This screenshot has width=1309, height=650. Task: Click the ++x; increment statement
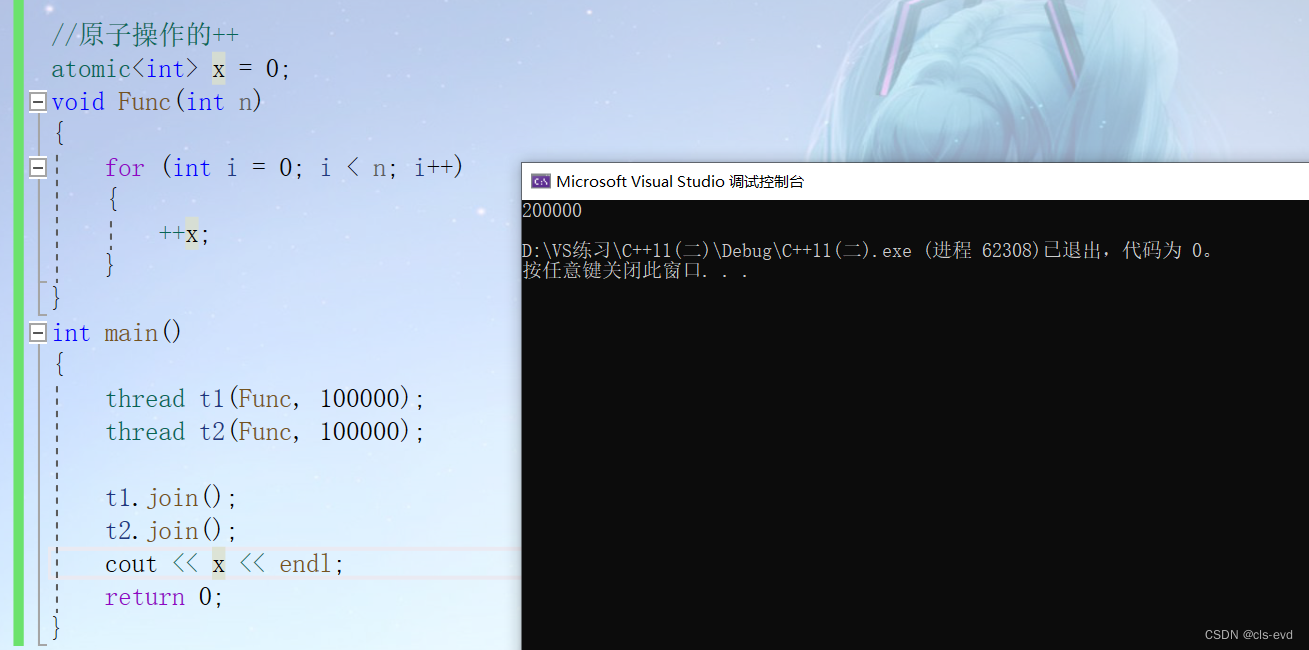(x=185, y=234)
